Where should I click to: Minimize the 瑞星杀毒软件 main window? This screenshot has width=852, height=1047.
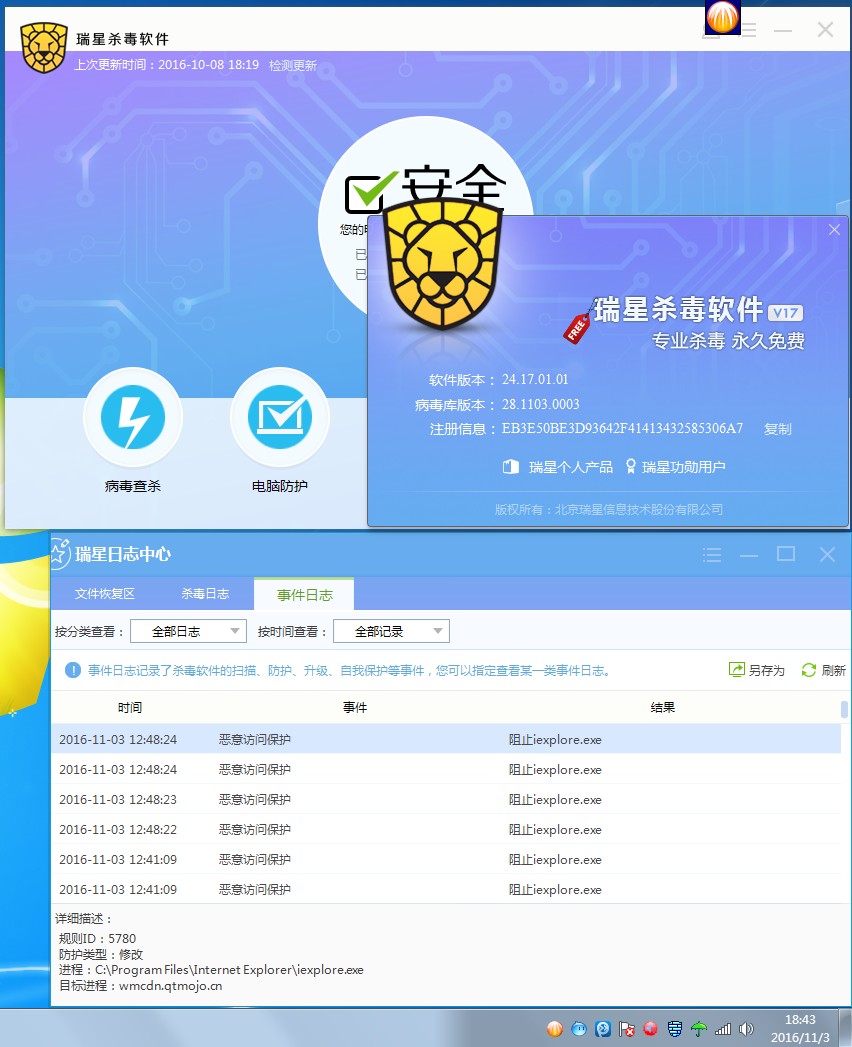[x=783, y=30]
